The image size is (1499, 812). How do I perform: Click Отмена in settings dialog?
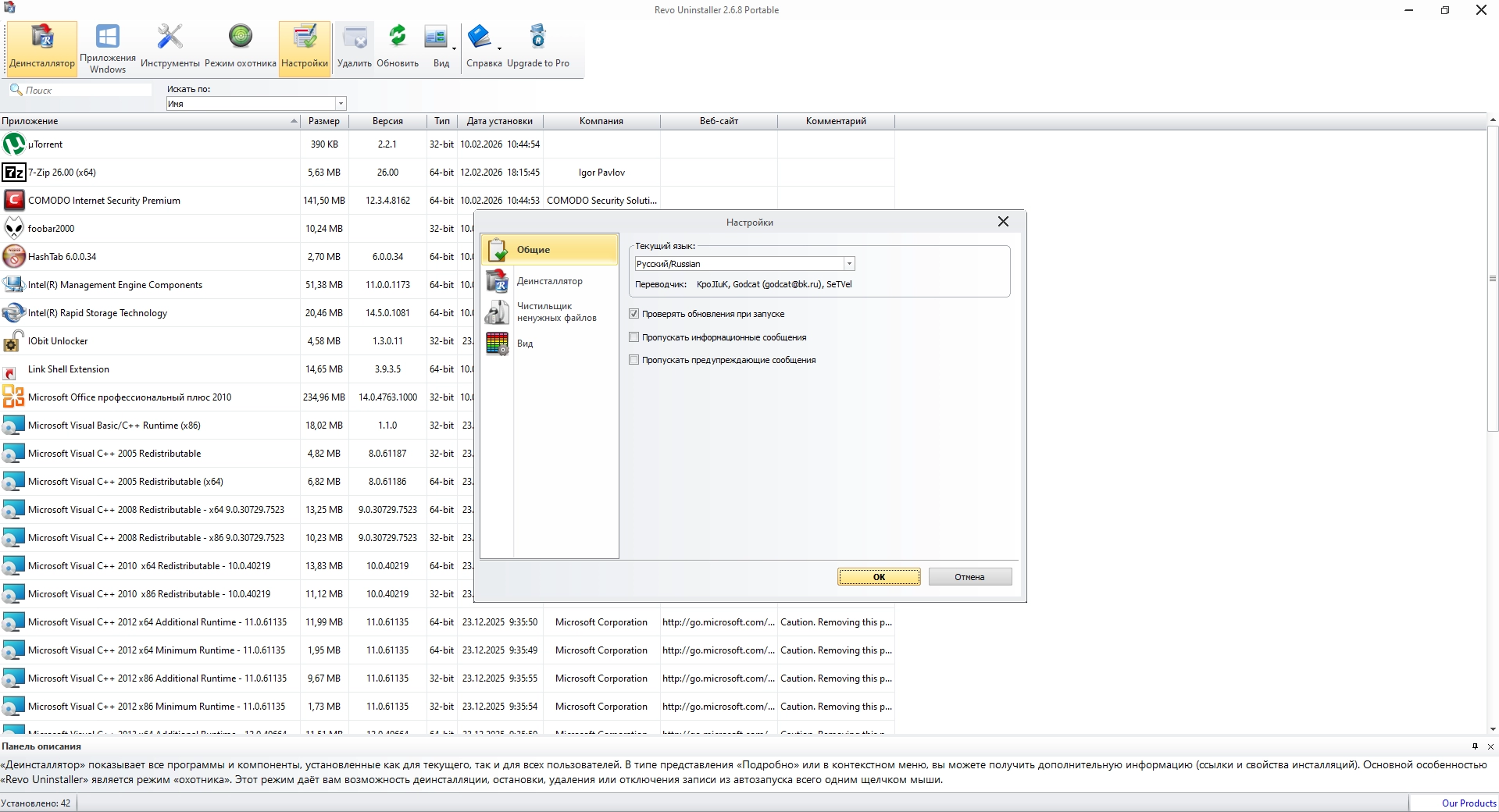pos(970,577)
